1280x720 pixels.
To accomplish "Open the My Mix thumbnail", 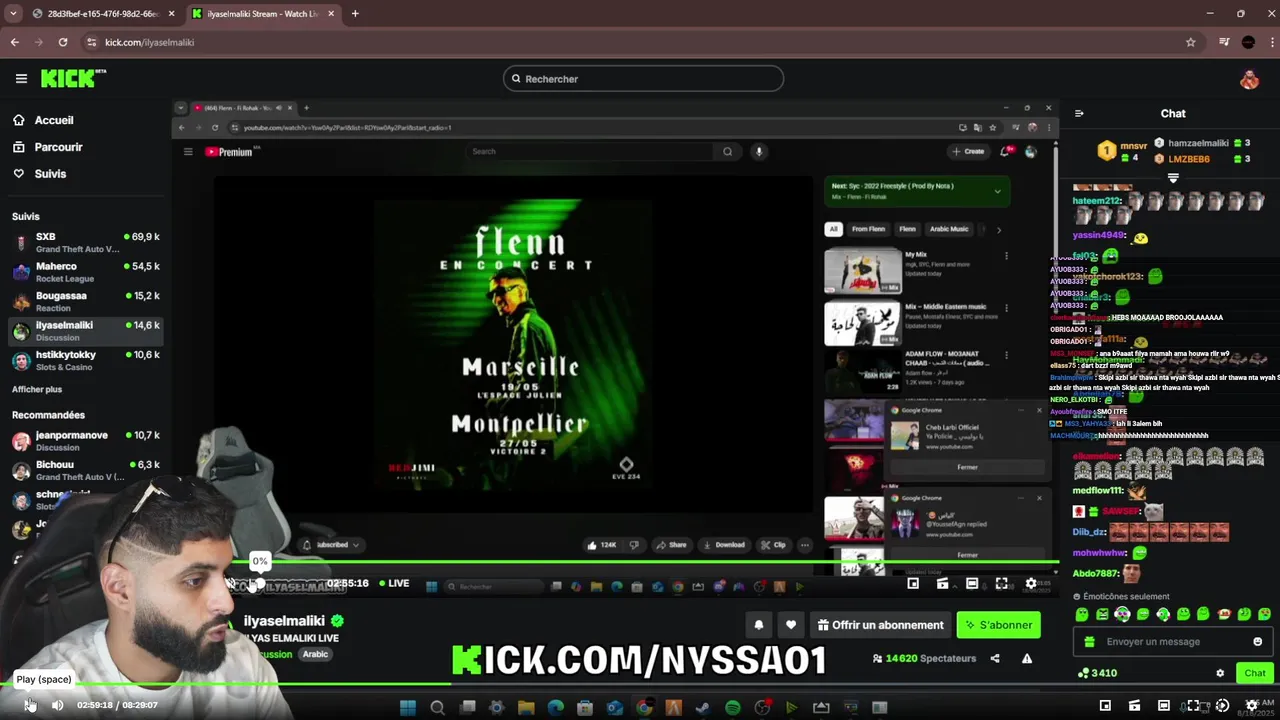I will pyautogui.click(x=862, y=270).
